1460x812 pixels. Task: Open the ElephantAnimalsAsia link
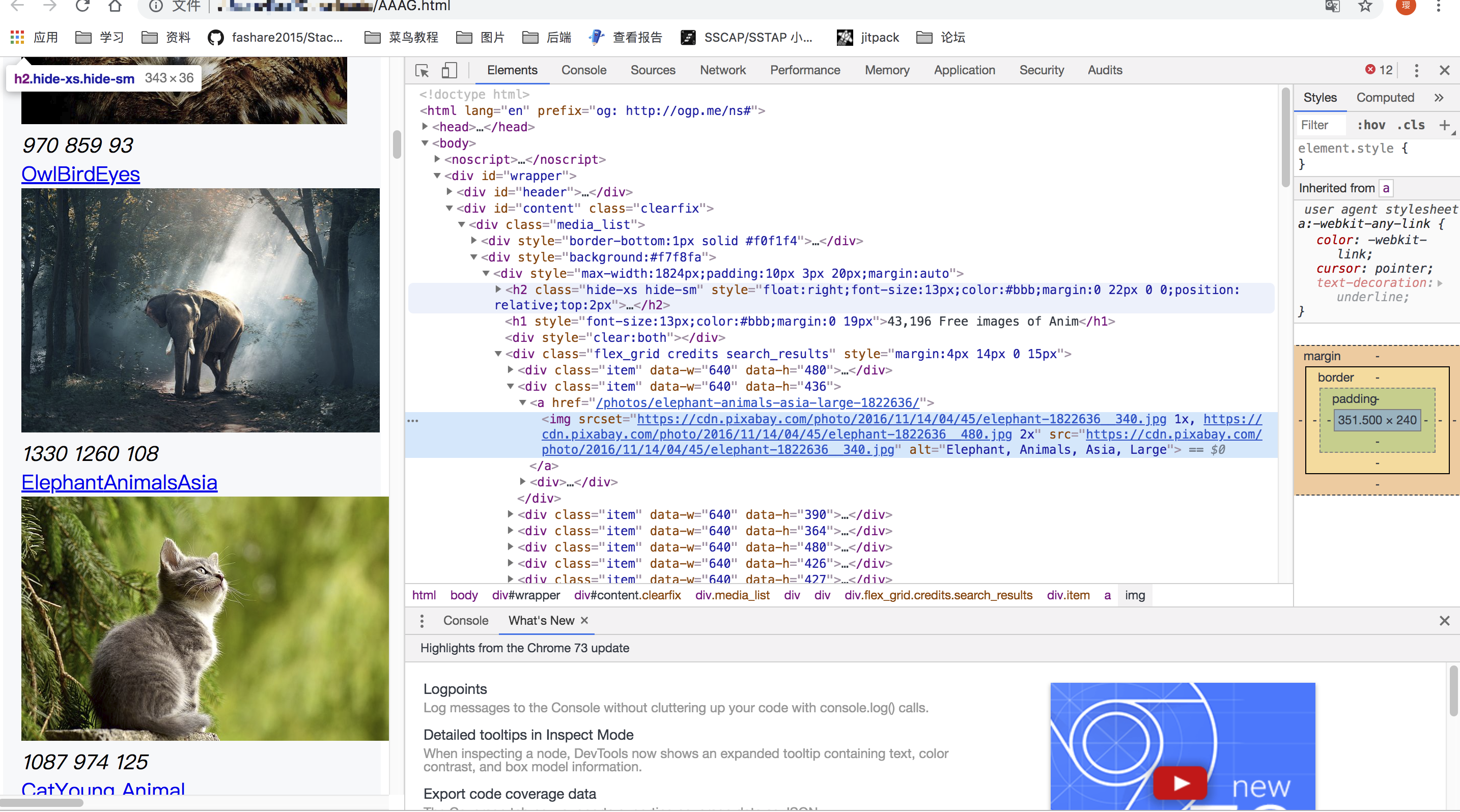coord(119,482)
